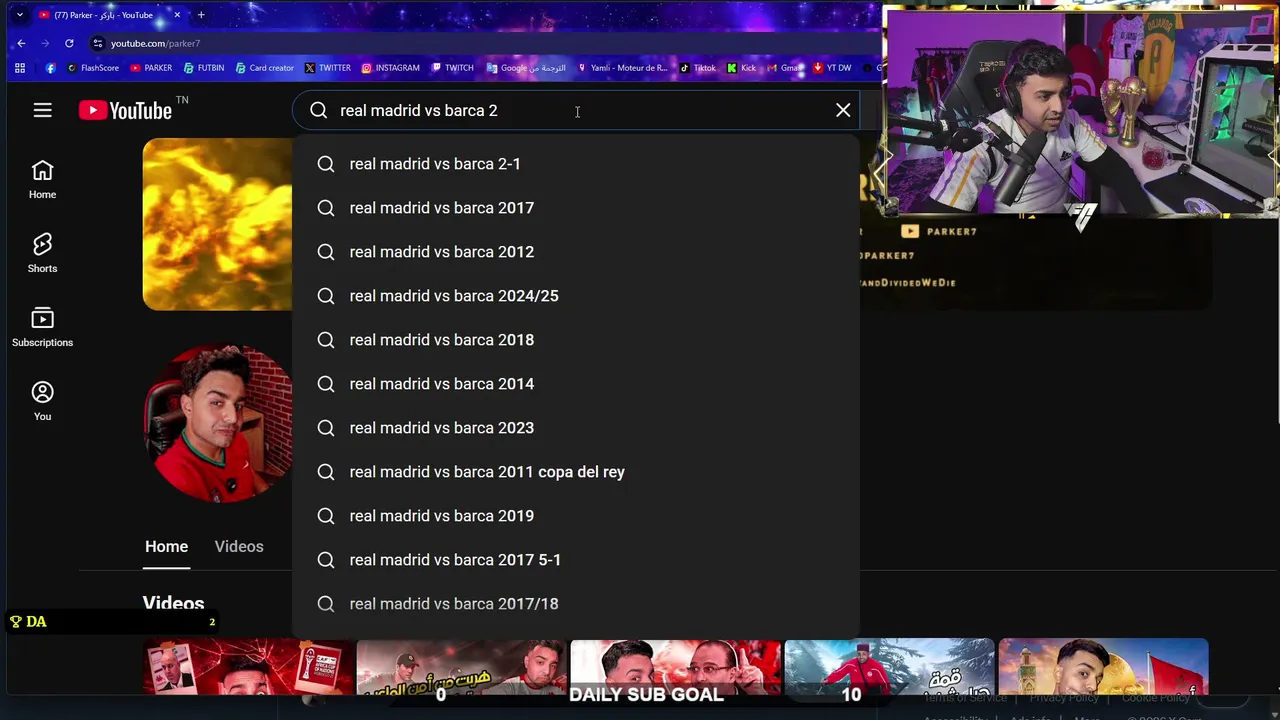Clear the search box with the X

click(843, 110)
